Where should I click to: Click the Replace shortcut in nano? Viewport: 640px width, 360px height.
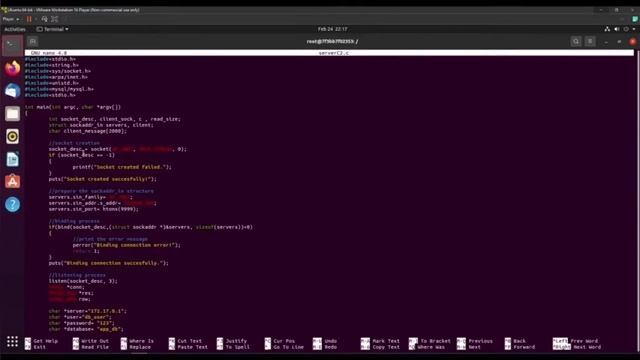pos(136,347)
